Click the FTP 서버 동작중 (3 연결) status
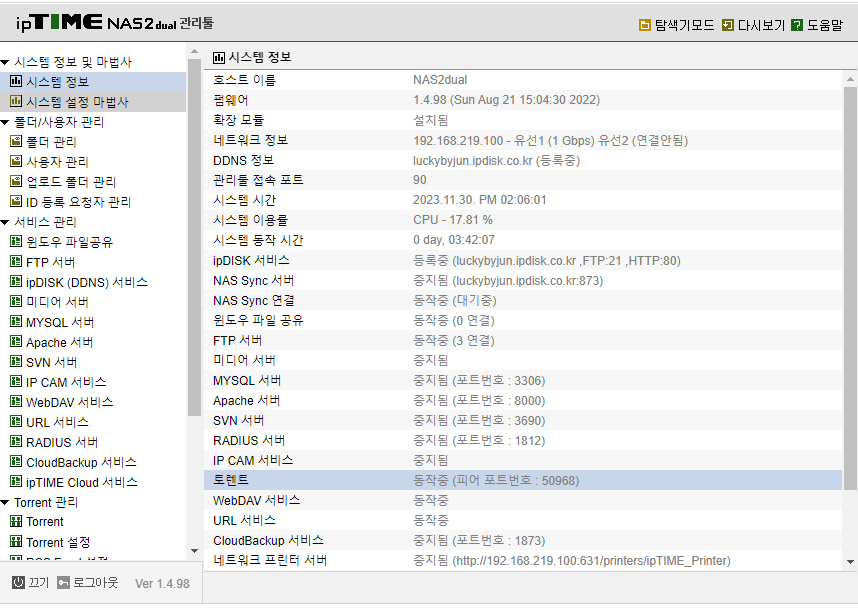Image resolution: width=858 pixels, height=610 pixels. click(454, 340)
